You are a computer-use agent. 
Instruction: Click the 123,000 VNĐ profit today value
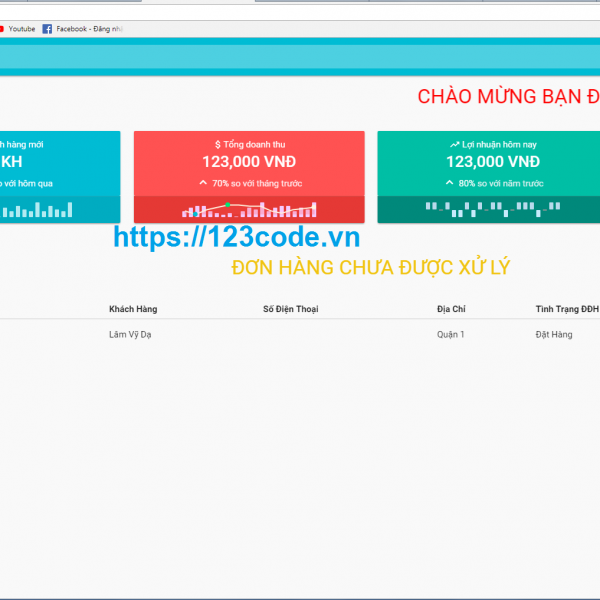pyautogui.click(x=493, y=162)
